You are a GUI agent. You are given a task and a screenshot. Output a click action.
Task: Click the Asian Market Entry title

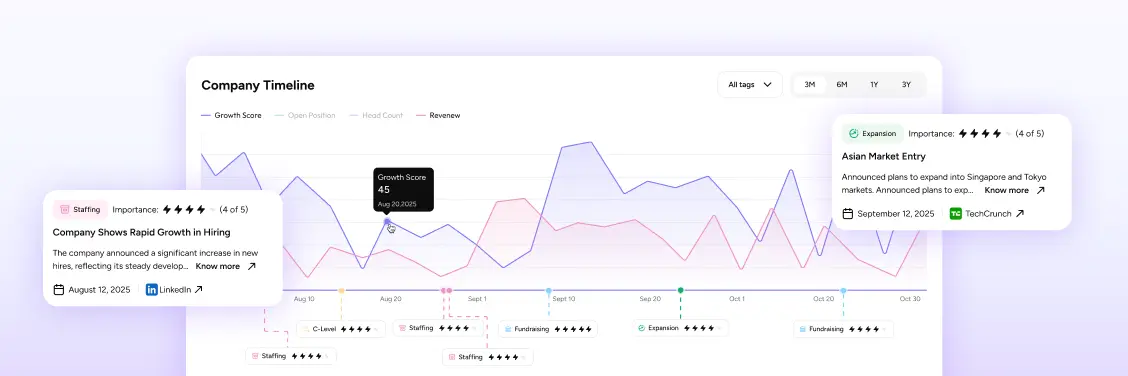(883, 156)
